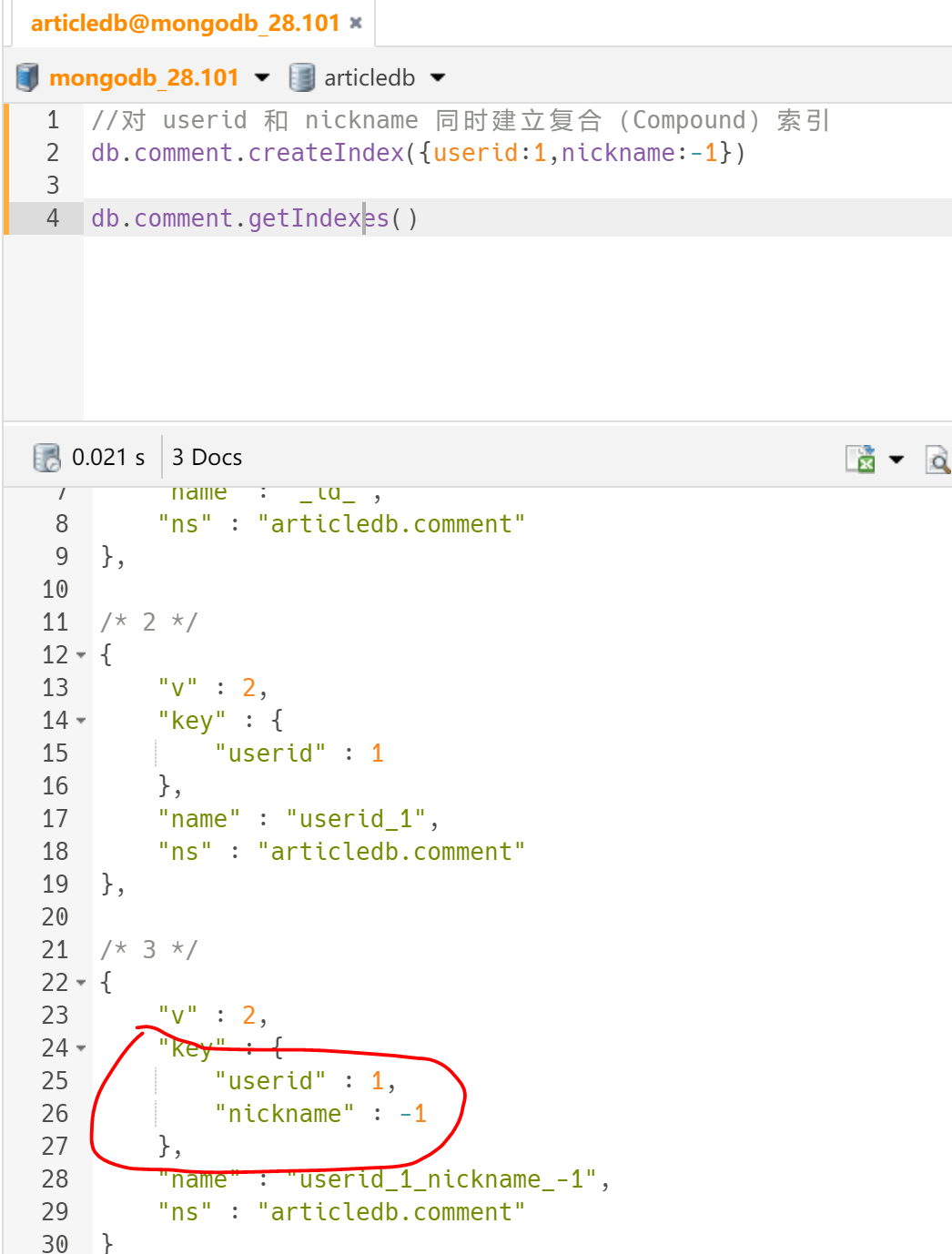Collapse the key object at line 24
This screenshot has width=952, height=1254.
point(82,1048)
